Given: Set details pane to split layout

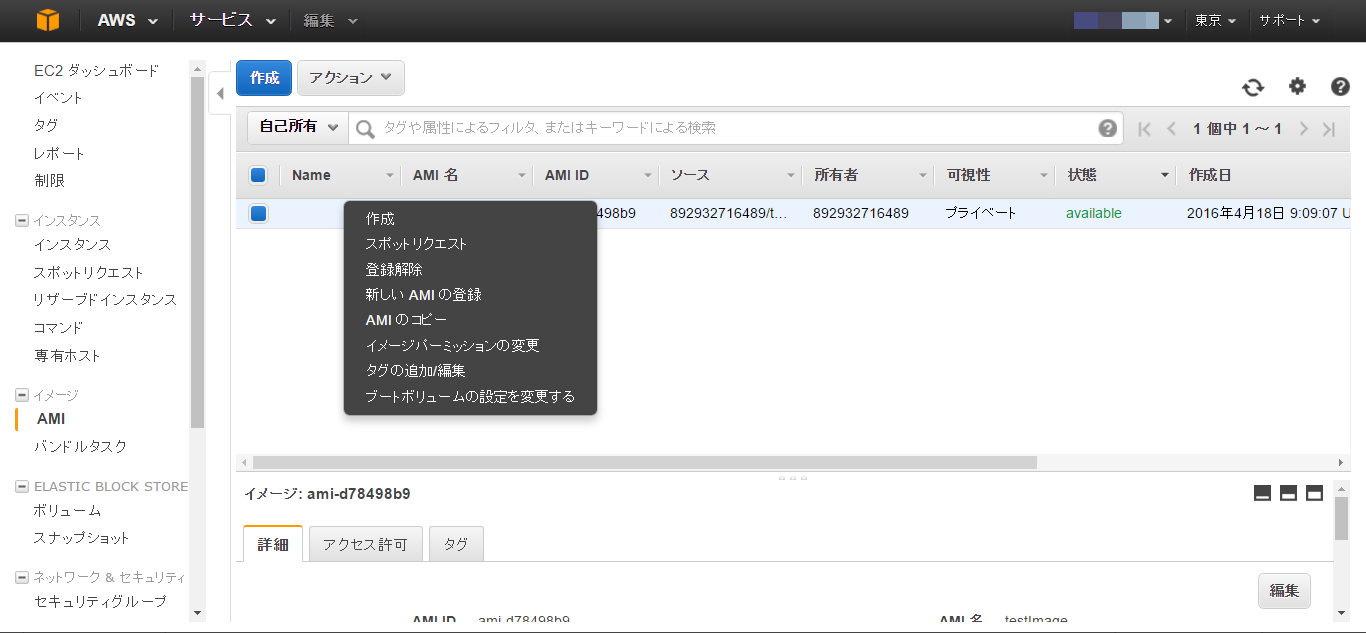Looking at the screenshot, I should point(1288,493).
